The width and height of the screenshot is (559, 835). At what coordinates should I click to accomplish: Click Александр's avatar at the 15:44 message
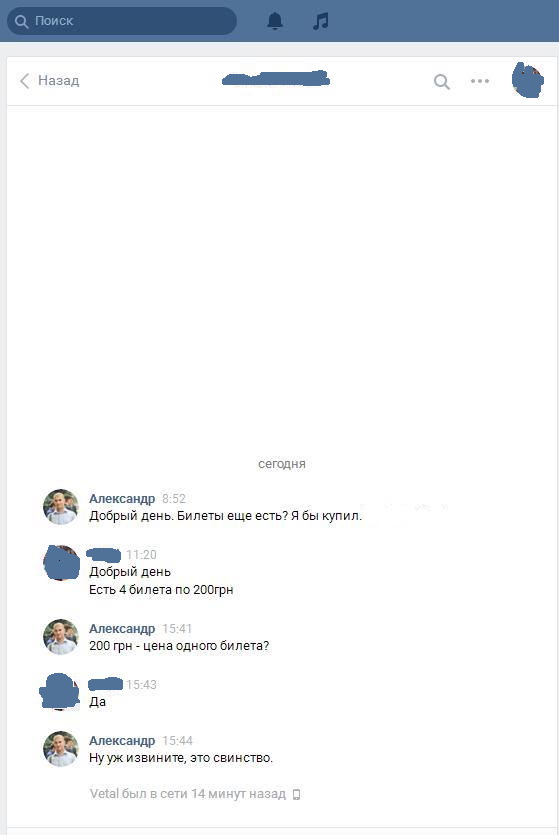click(61, 749)
